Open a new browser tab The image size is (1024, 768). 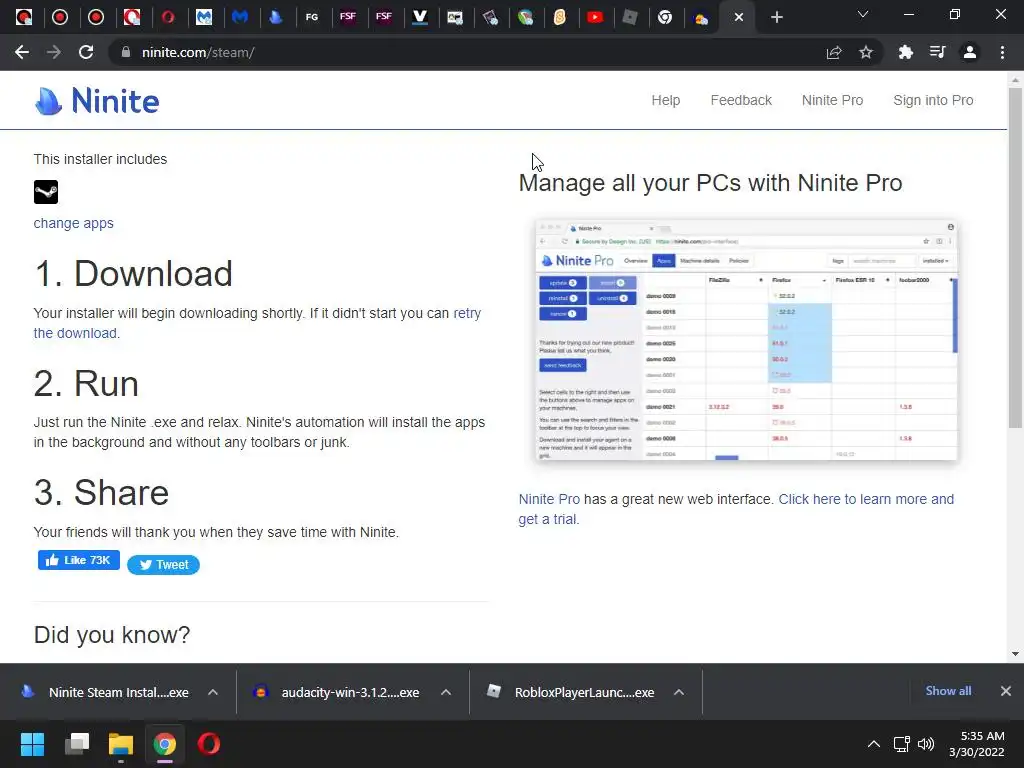[x=776, y=18]
